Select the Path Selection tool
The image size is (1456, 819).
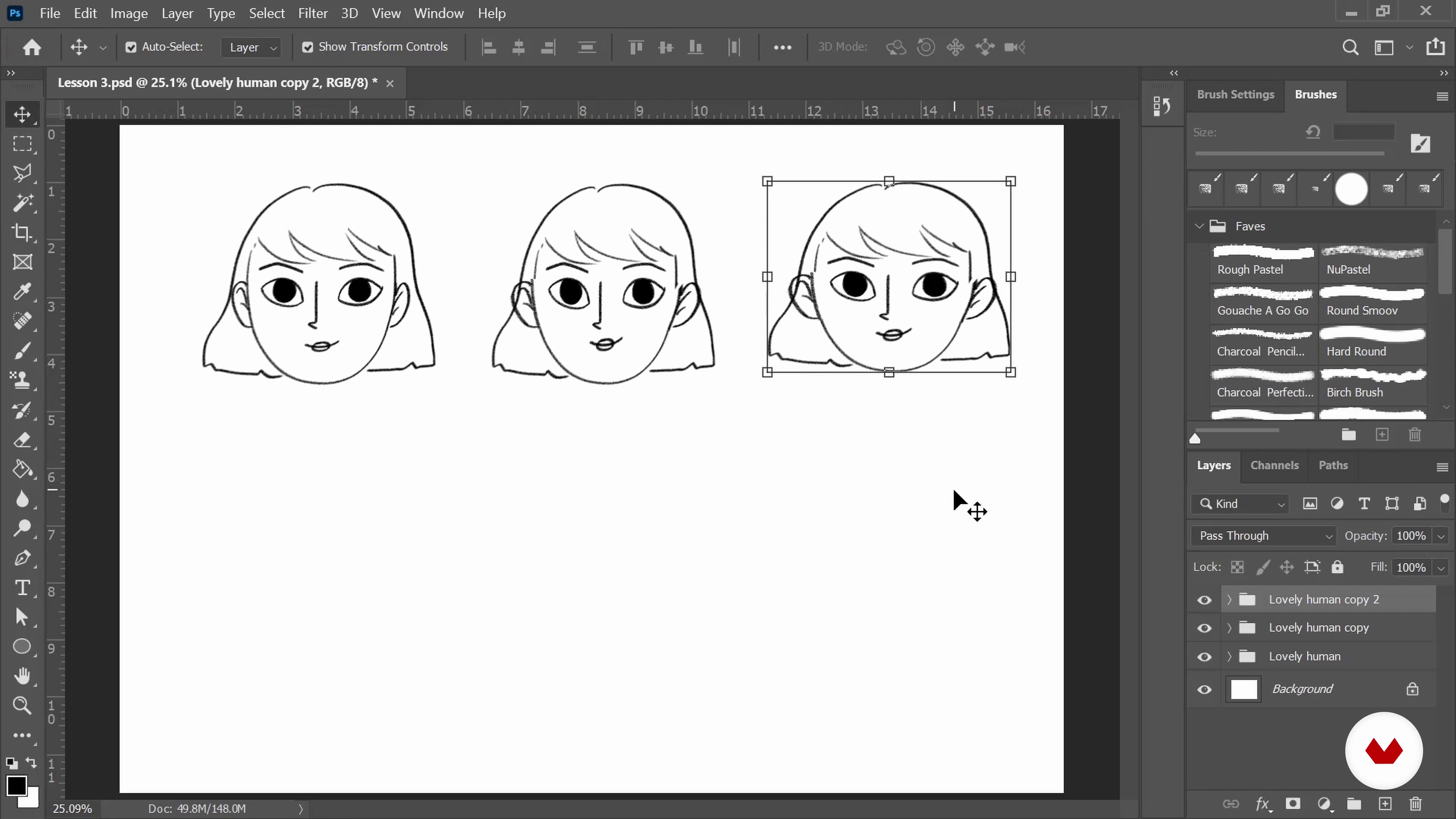tap(23, 617)
